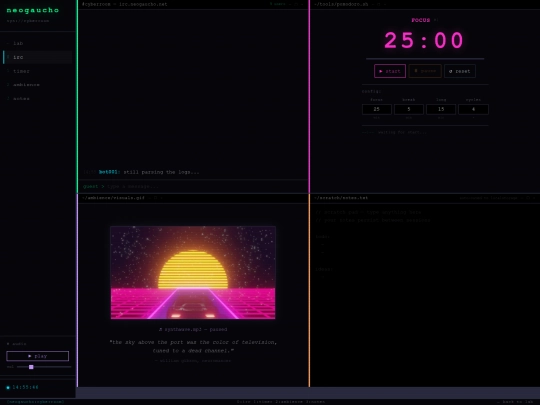Click the bot001 'still parsing the logs' message
Viewport: 540px width, 405px height.
142,172
